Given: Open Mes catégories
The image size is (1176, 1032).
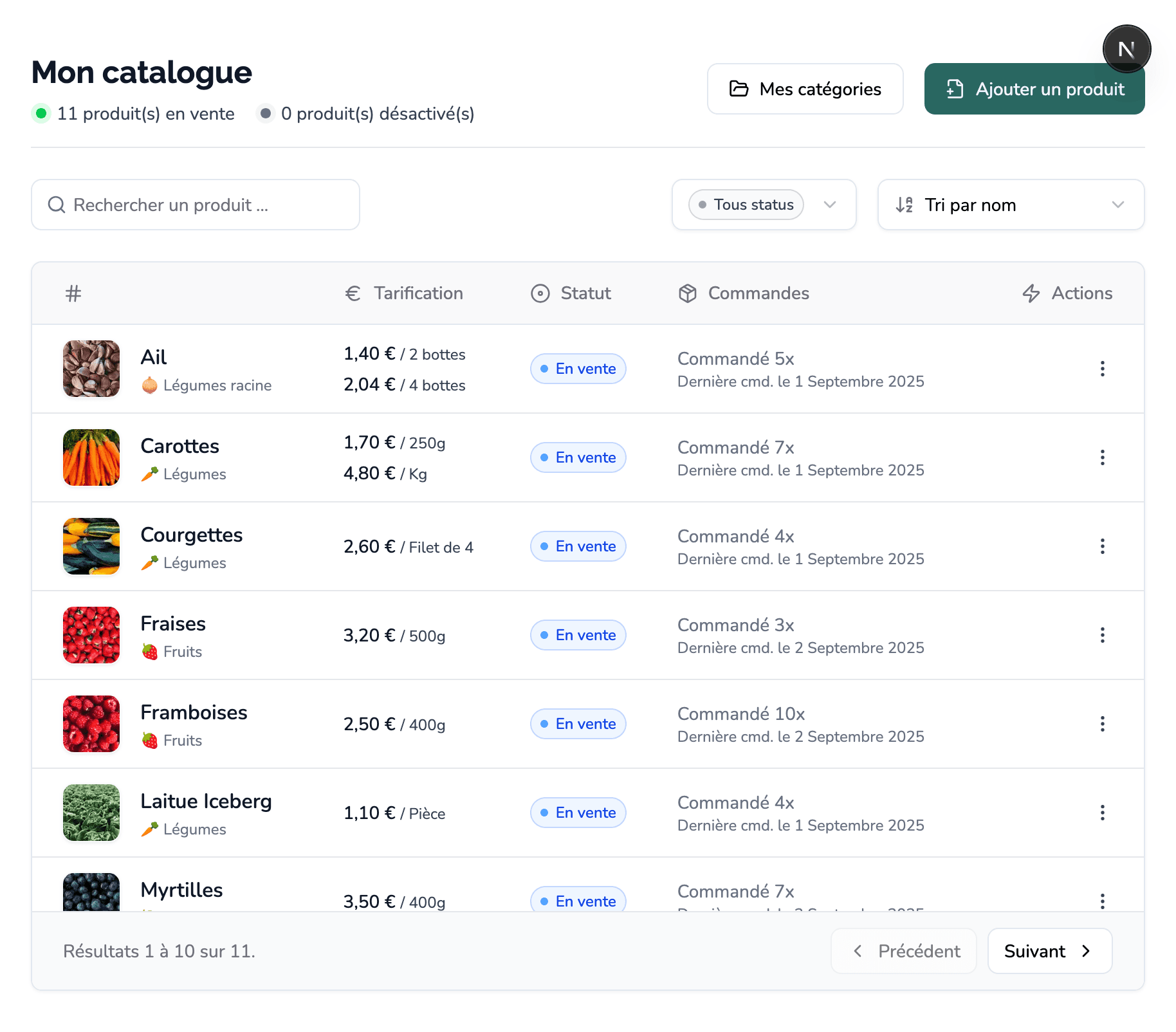Looking at the screenshot, I should coord(805,89).
